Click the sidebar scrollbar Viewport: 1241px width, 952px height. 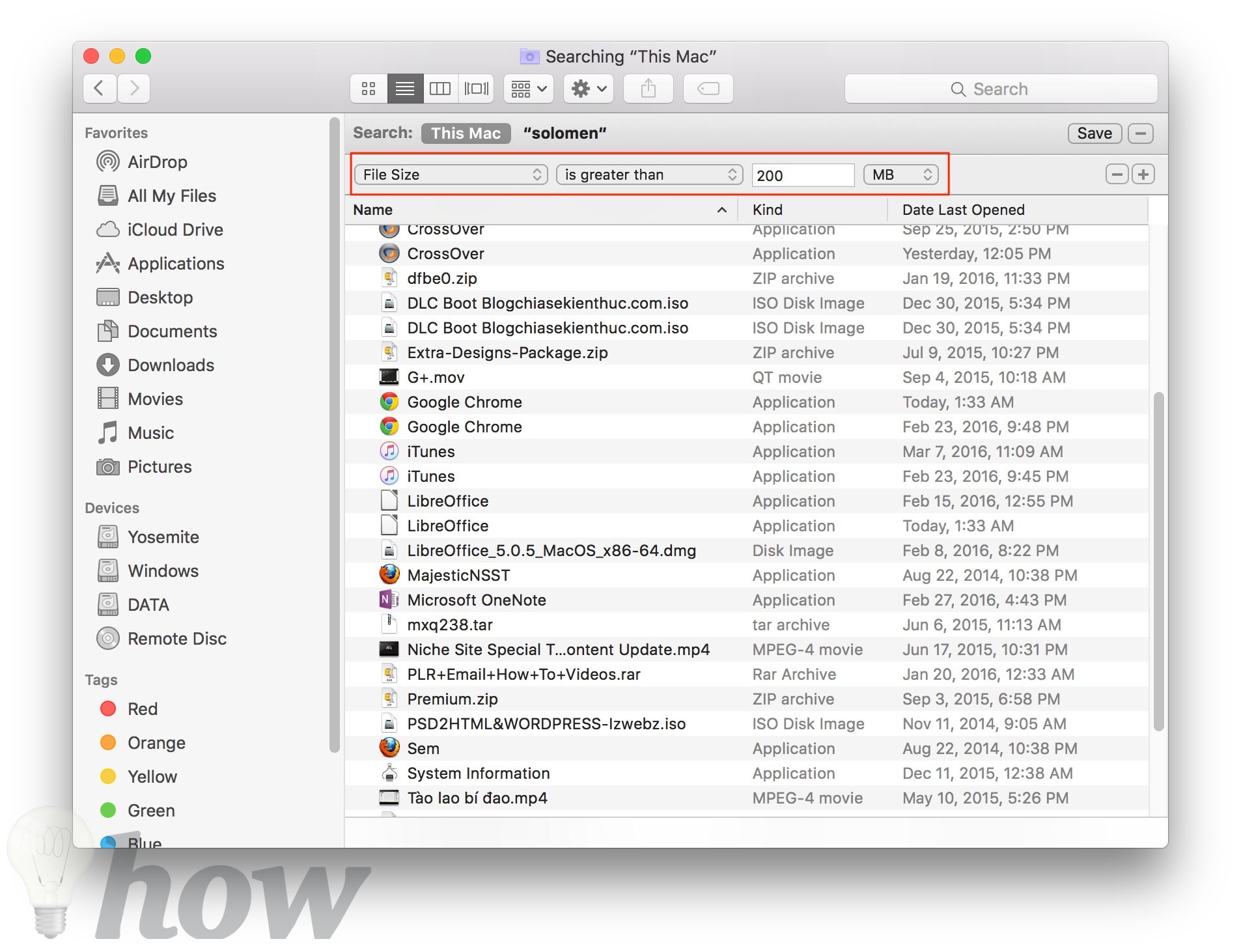(x=335, y=435)
